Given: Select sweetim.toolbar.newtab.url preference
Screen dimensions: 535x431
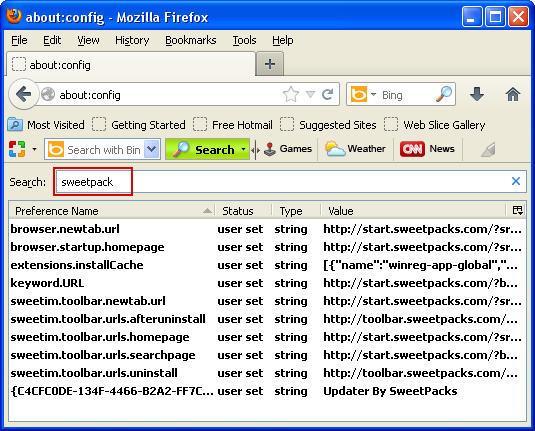Looking at the screenshot, I should [x=267, y=301].
